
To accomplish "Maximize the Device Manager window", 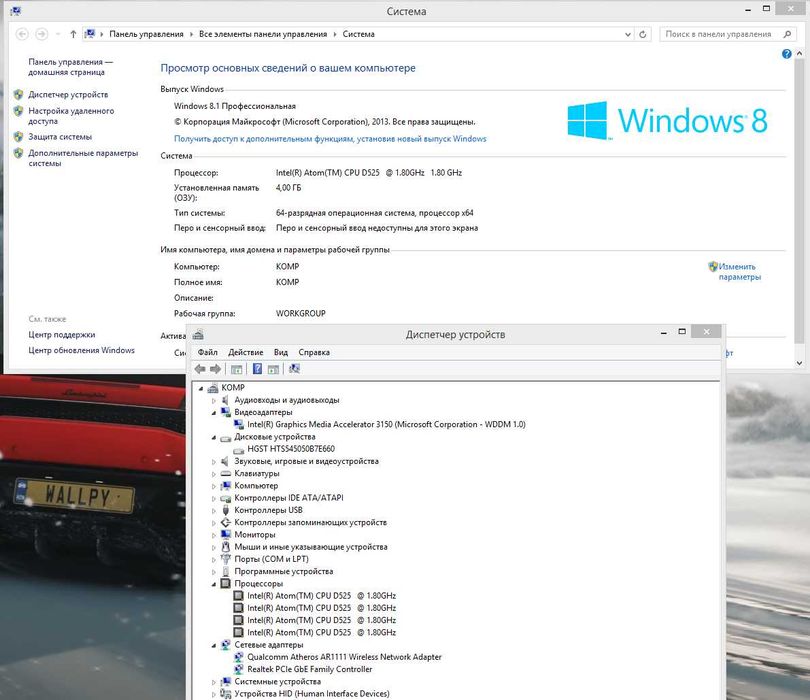I will coord(682,332).
